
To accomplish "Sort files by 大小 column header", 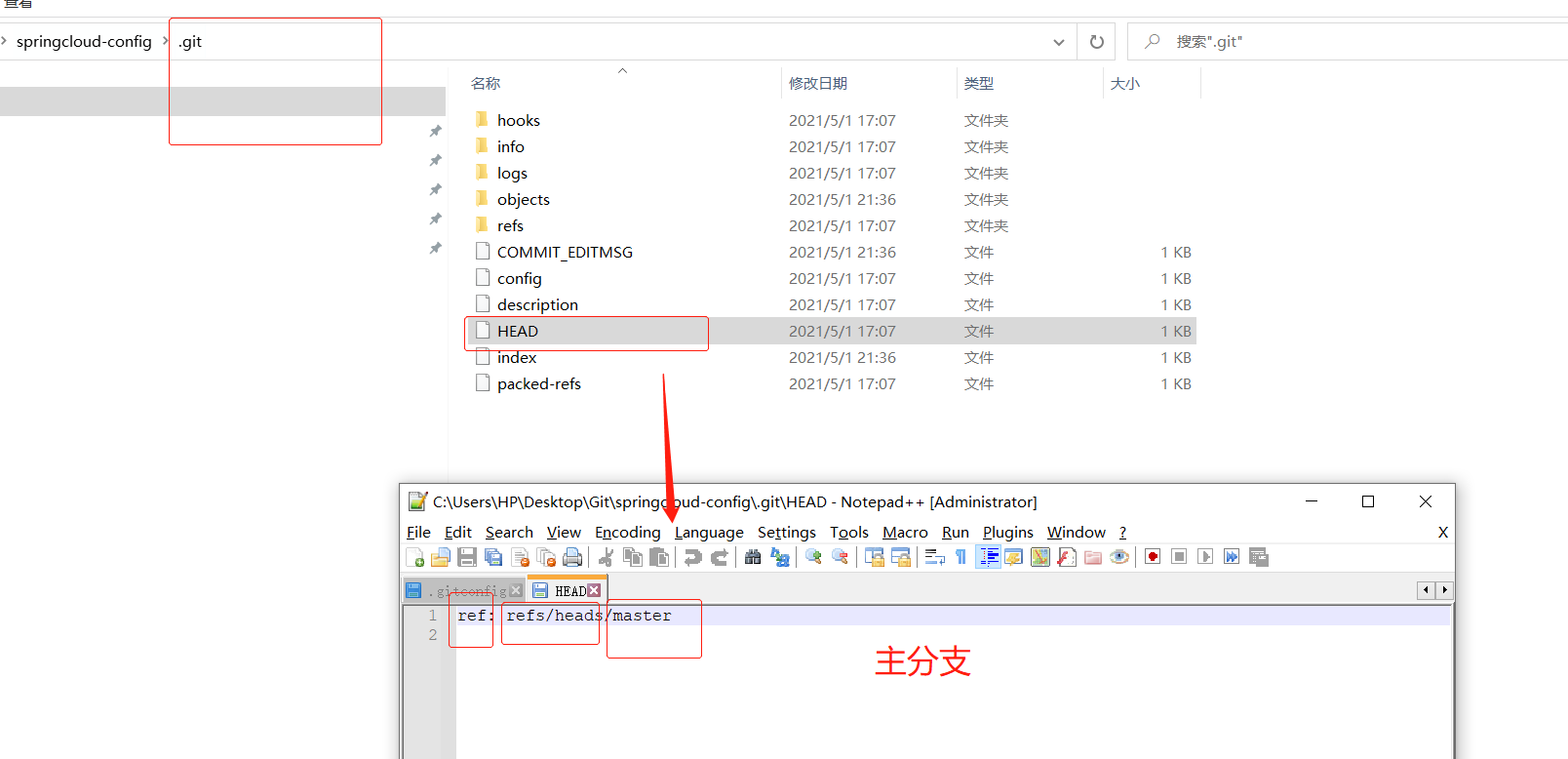I will pos(1125,84).
